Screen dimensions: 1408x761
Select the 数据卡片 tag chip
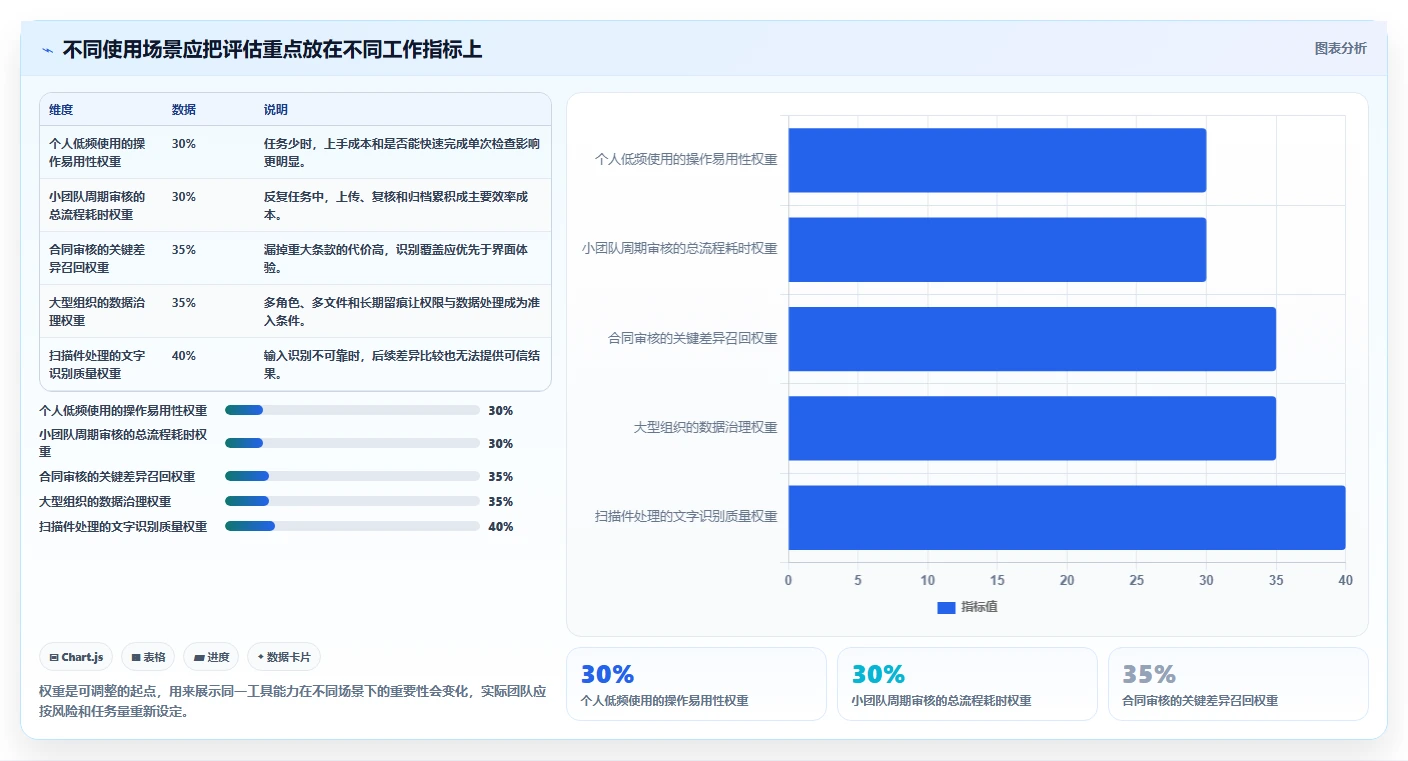pyautogui.click(x=284, y=657)
